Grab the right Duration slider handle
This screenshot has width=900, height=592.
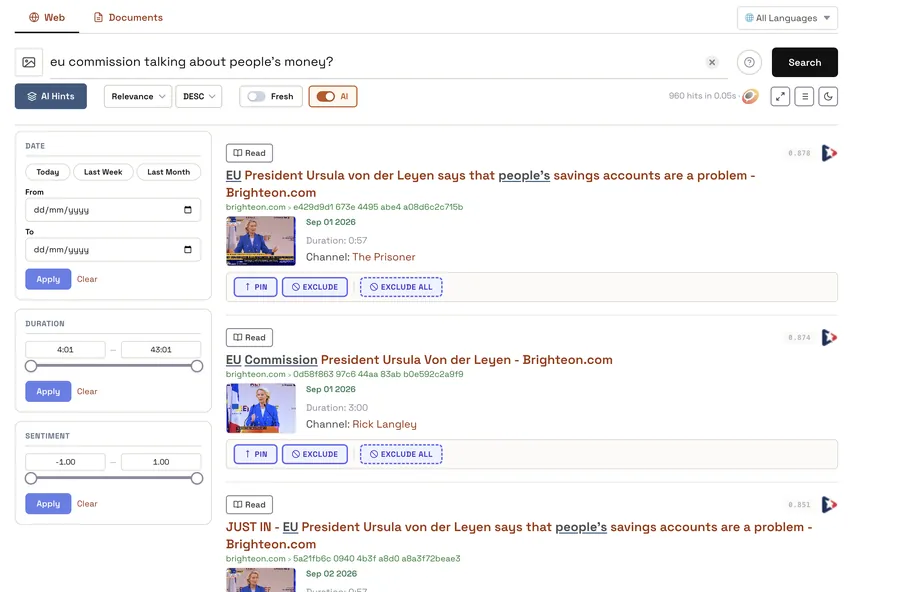tap(197, 366)
